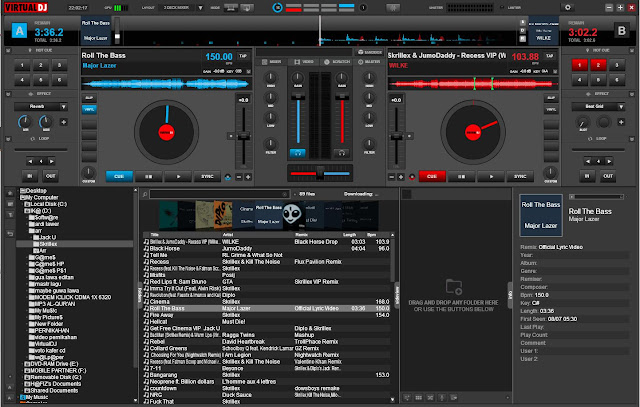Trigger hot cue 1 on deck A

click(22, 65)
